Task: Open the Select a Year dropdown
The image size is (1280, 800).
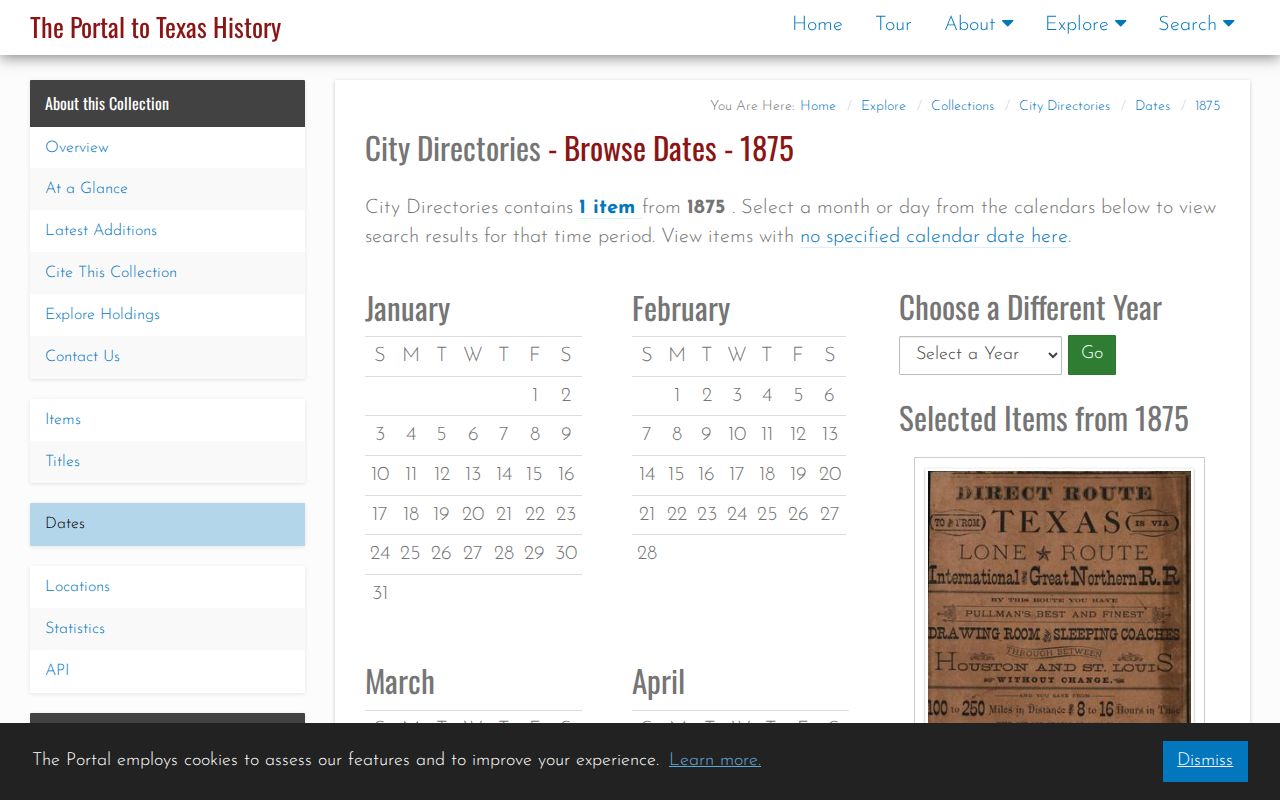Action: point(980,355)
